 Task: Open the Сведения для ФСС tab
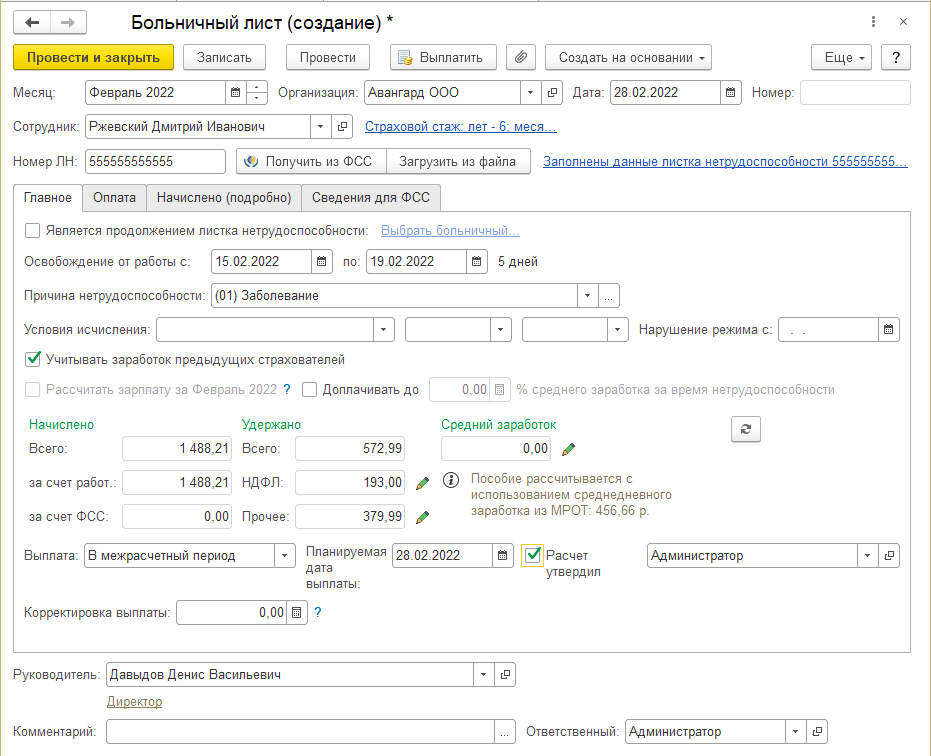coord(370,198)
